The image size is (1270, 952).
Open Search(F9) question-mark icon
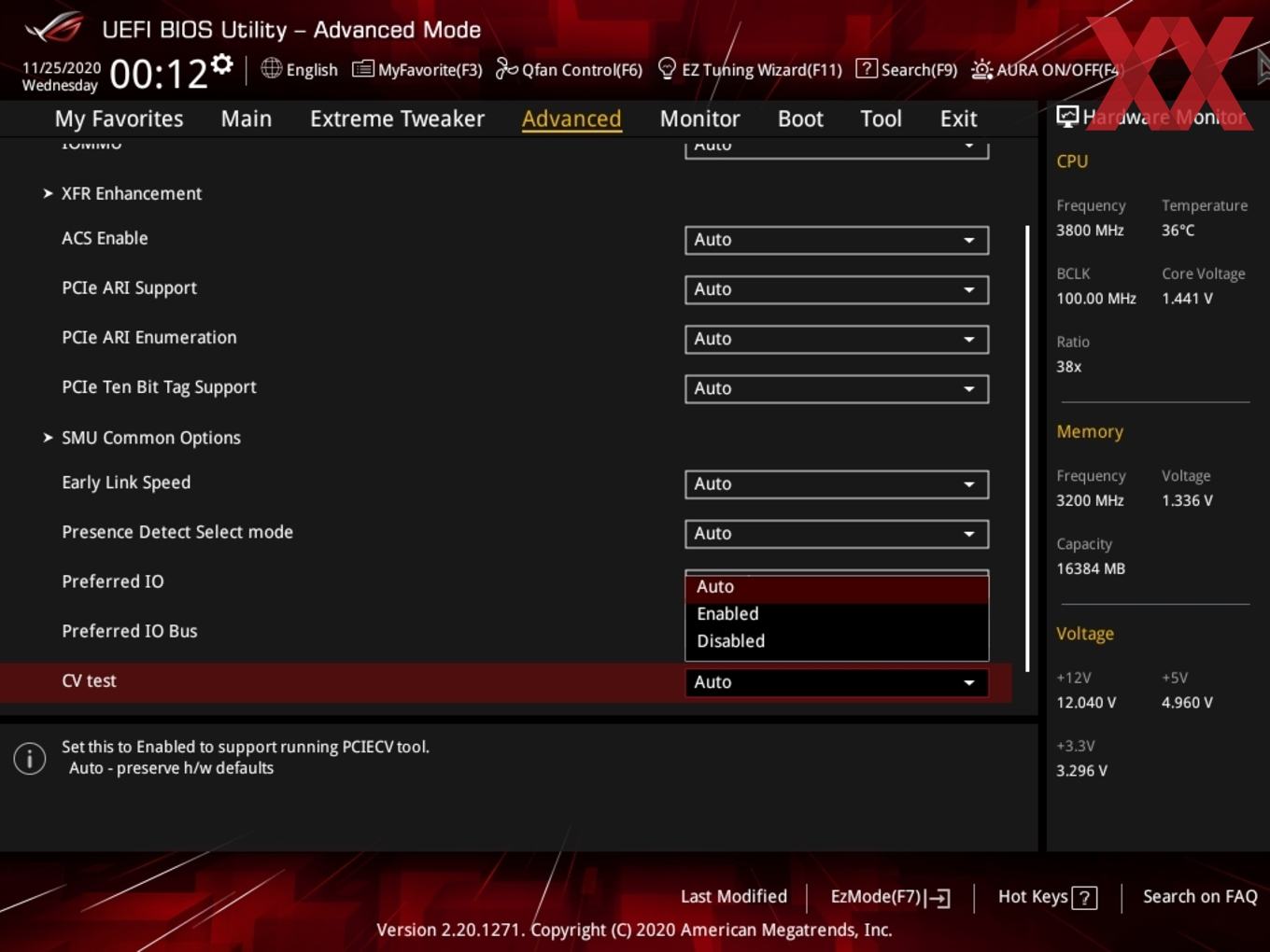(867, 68)
